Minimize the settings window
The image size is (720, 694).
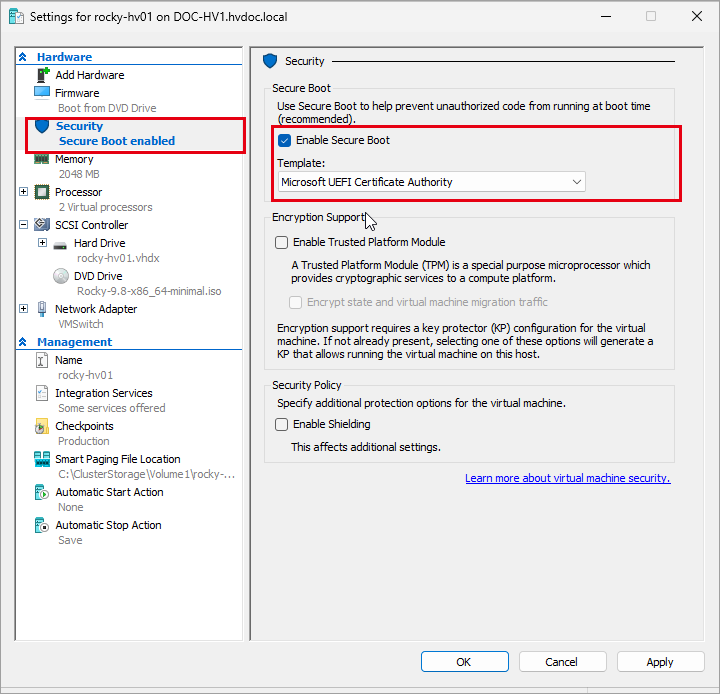point(606,17)
